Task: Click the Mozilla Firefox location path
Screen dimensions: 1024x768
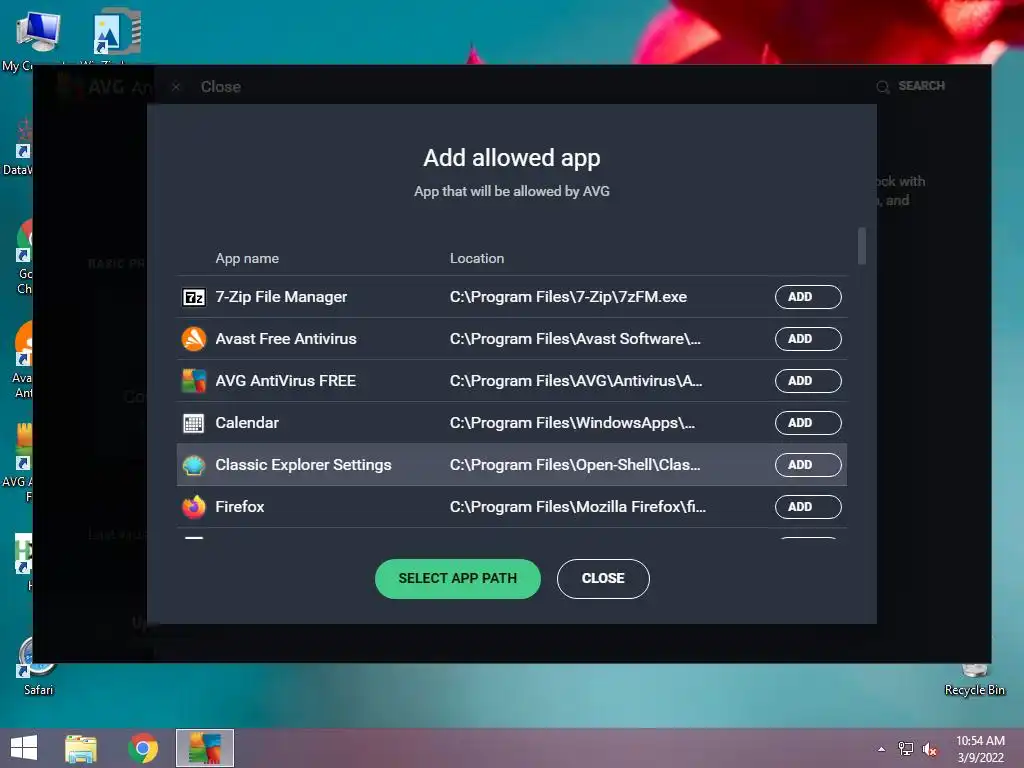Action: [x=577, y=507]
